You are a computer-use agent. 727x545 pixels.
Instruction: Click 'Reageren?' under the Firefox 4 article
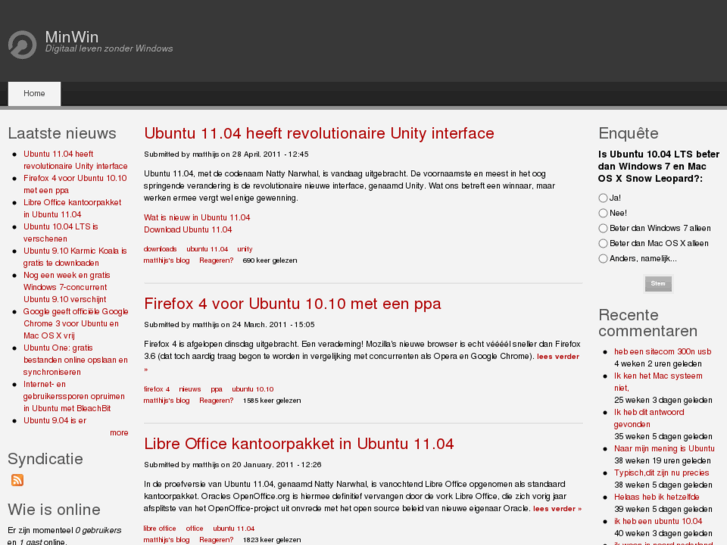[216, 401]
